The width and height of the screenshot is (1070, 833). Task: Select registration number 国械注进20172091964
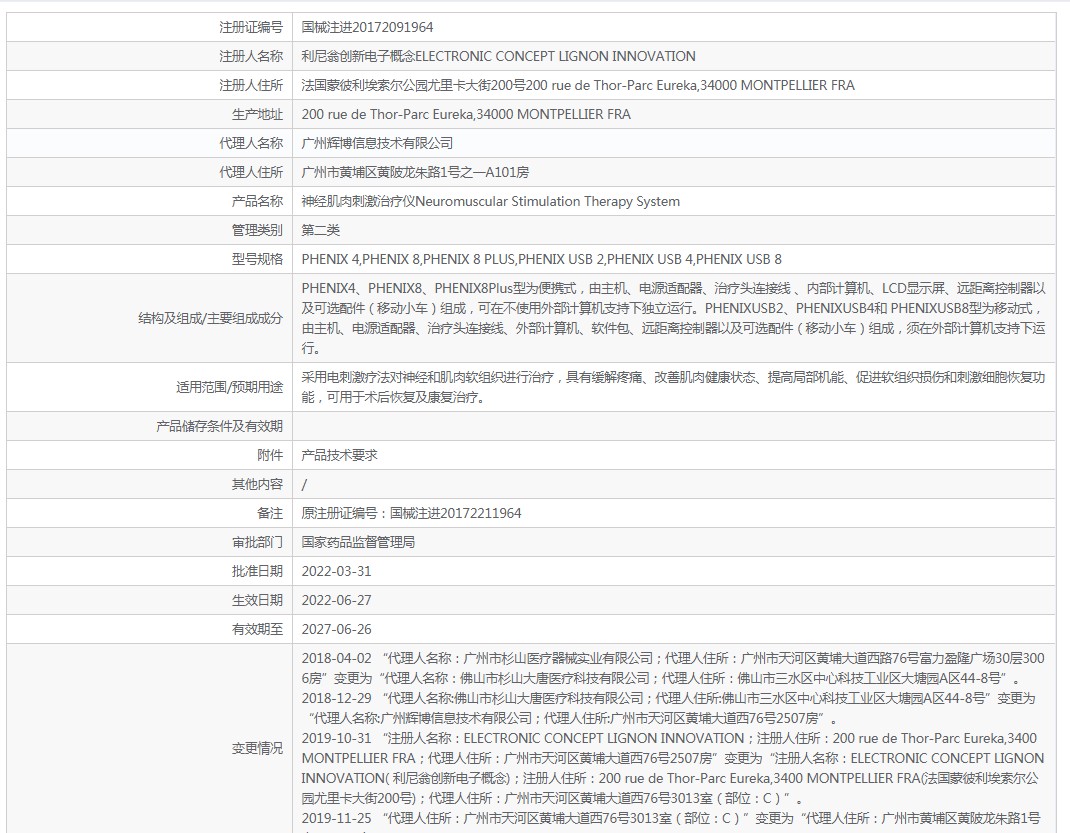367,27
